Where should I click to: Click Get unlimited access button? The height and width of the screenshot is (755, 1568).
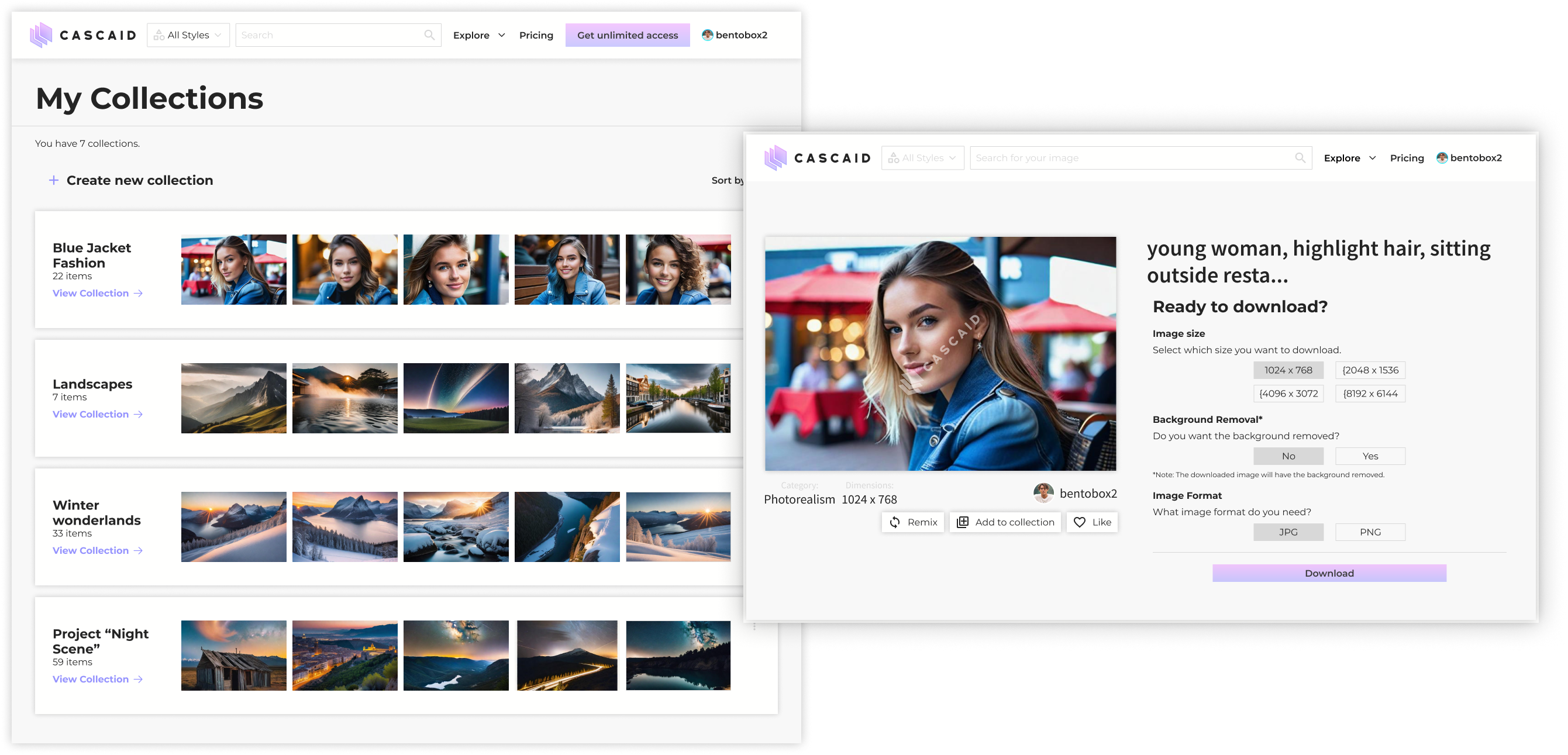[627, 35]
